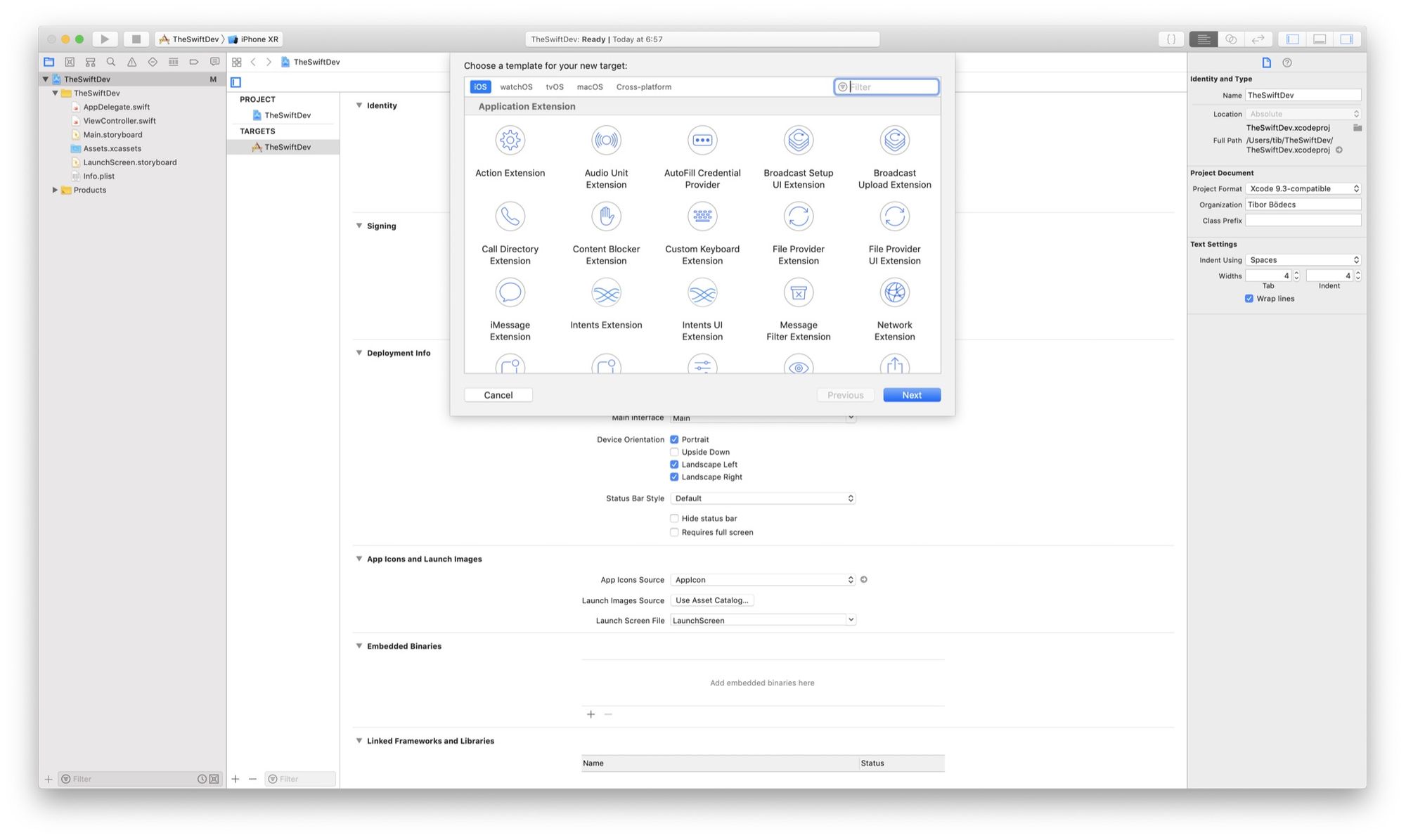Click the Next button to proceed
The height and width of the screenshot is (840, 1406).
[x=911, y=395]
